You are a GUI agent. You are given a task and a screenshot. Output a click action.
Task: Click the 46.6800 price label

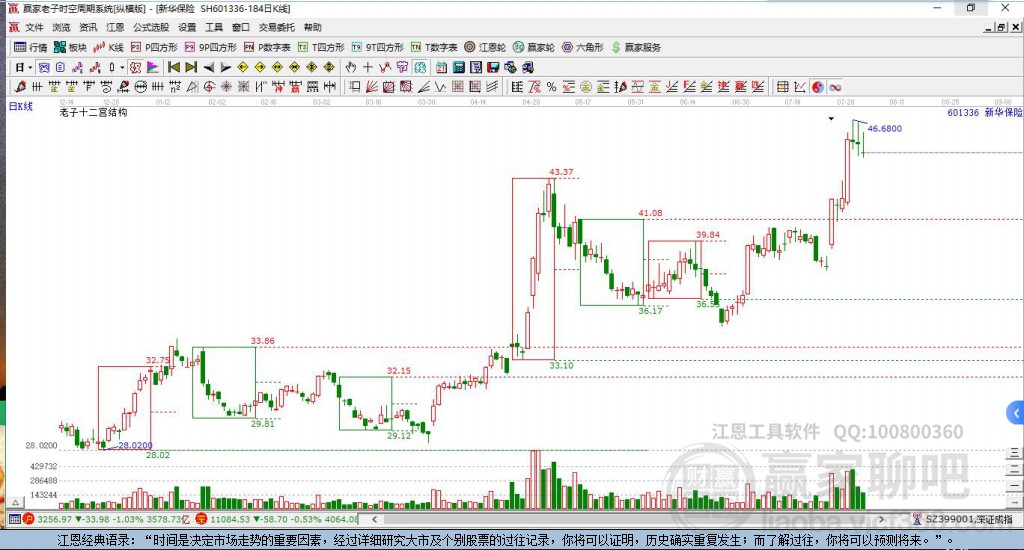884,129
